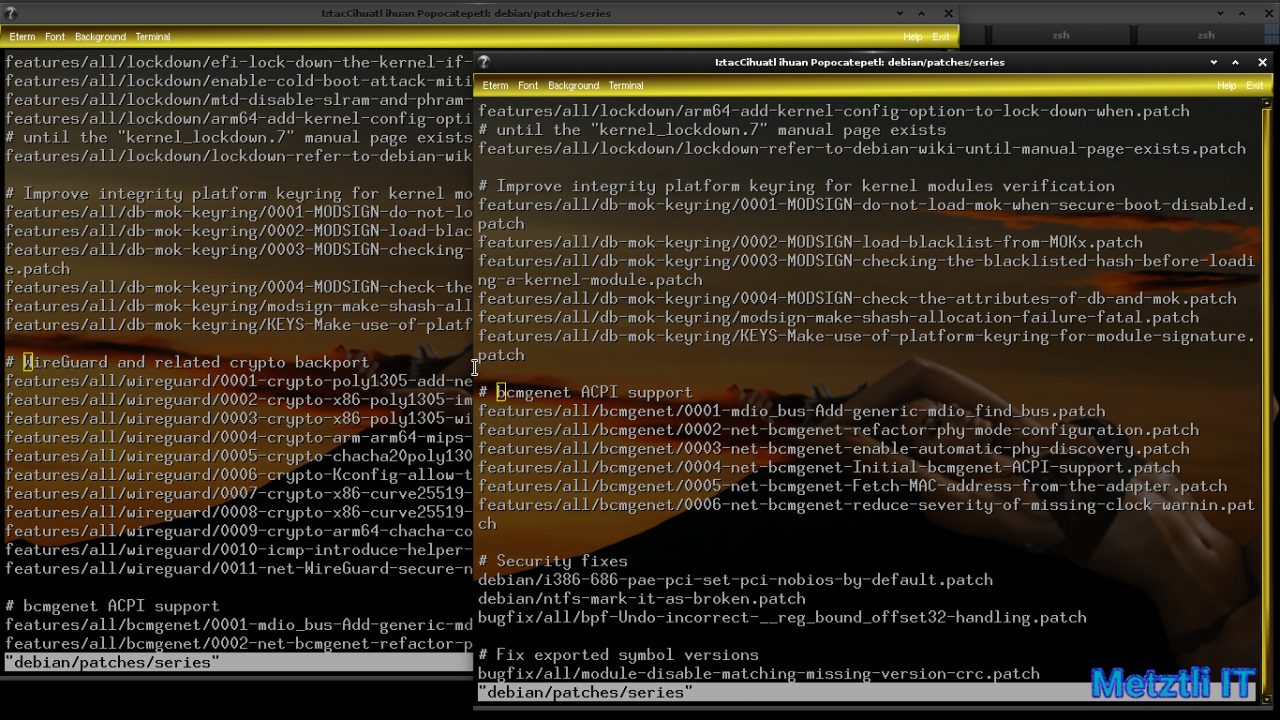Click '0004-MODSIGN-check-the-attributes-of-db-and-mok.patch' in front window
The width and height of the screenshot is (1280, 720).
pos(857,298)
